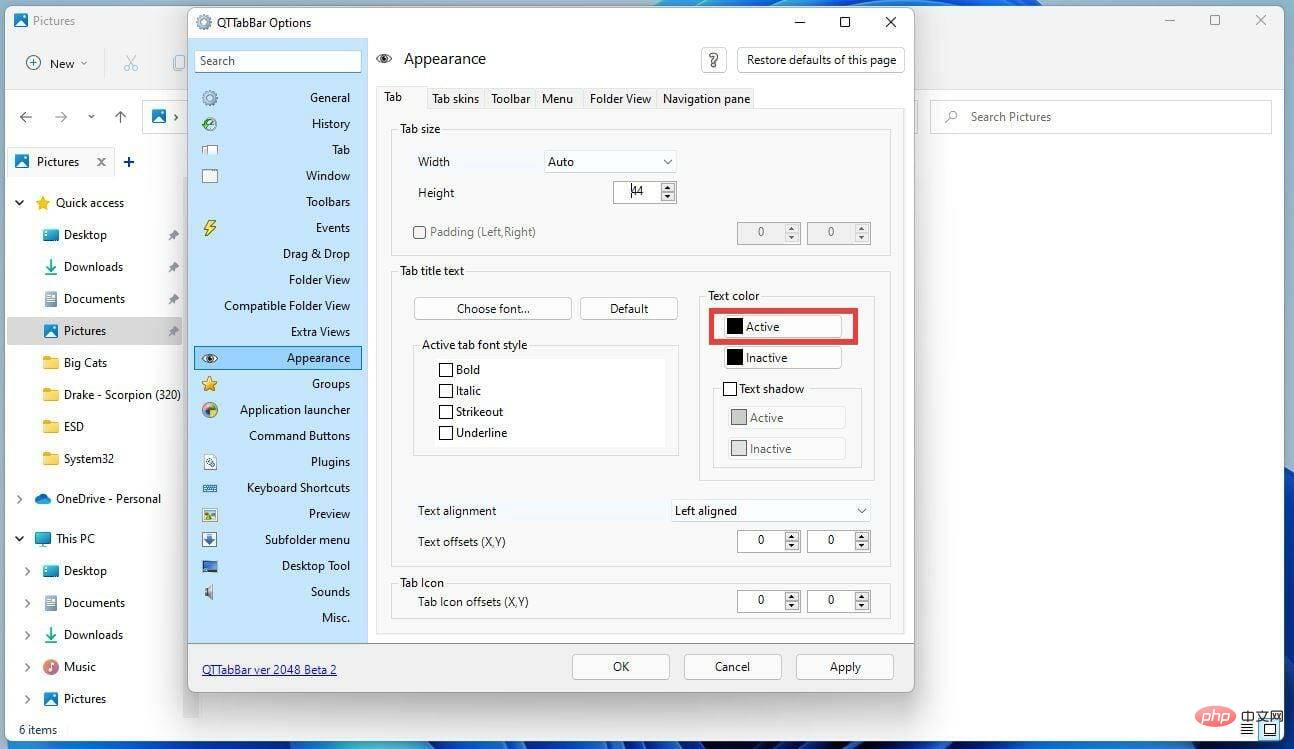Expand Documents under This PC
Image resolution: width=1294 pixels, height=749 pixels.
point(28,603)
